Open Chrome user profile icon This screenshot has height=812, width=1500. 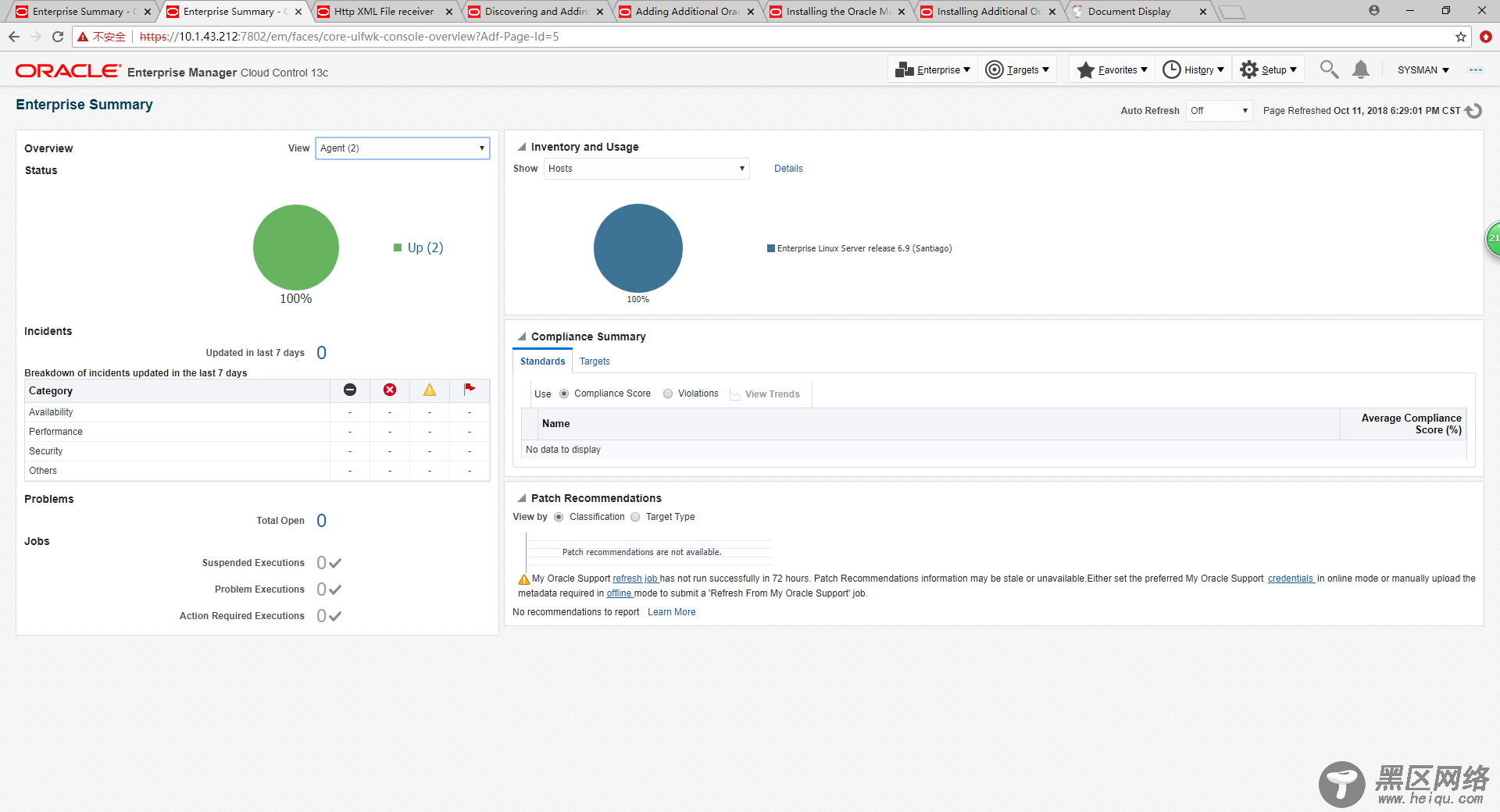coord(1374,10)
